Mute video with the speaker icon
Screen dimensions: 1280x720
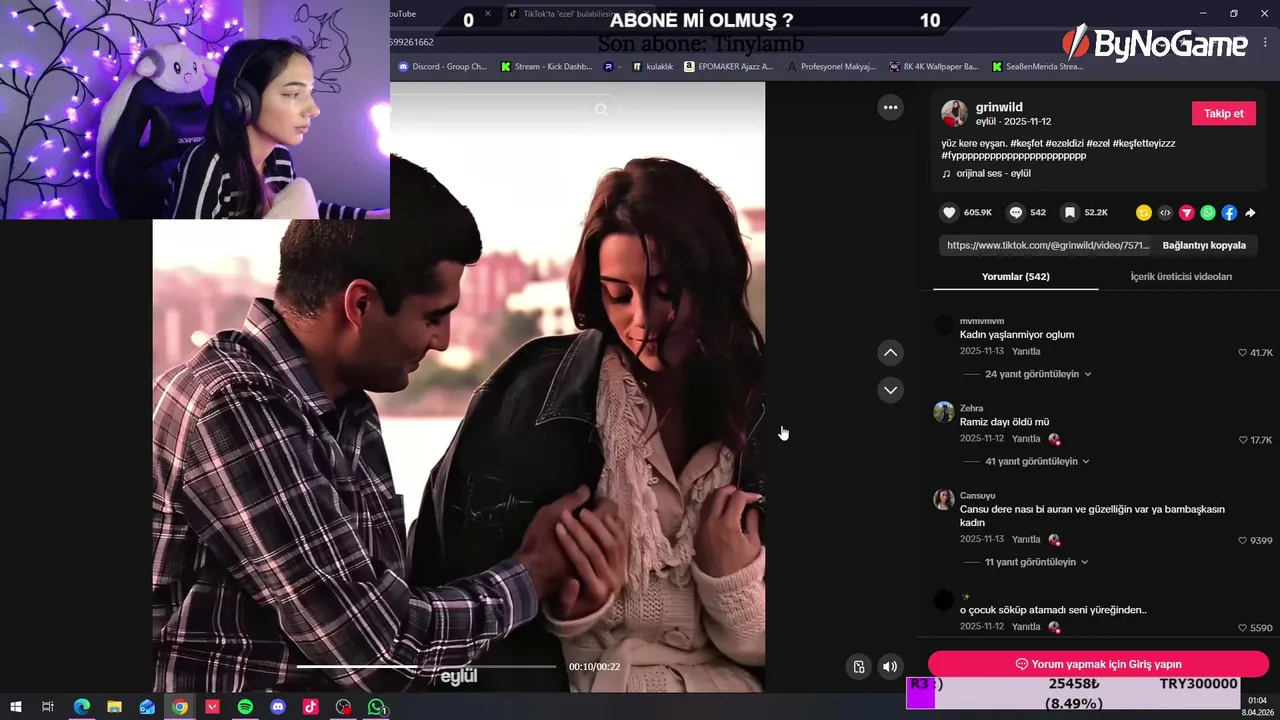point(890,667)
